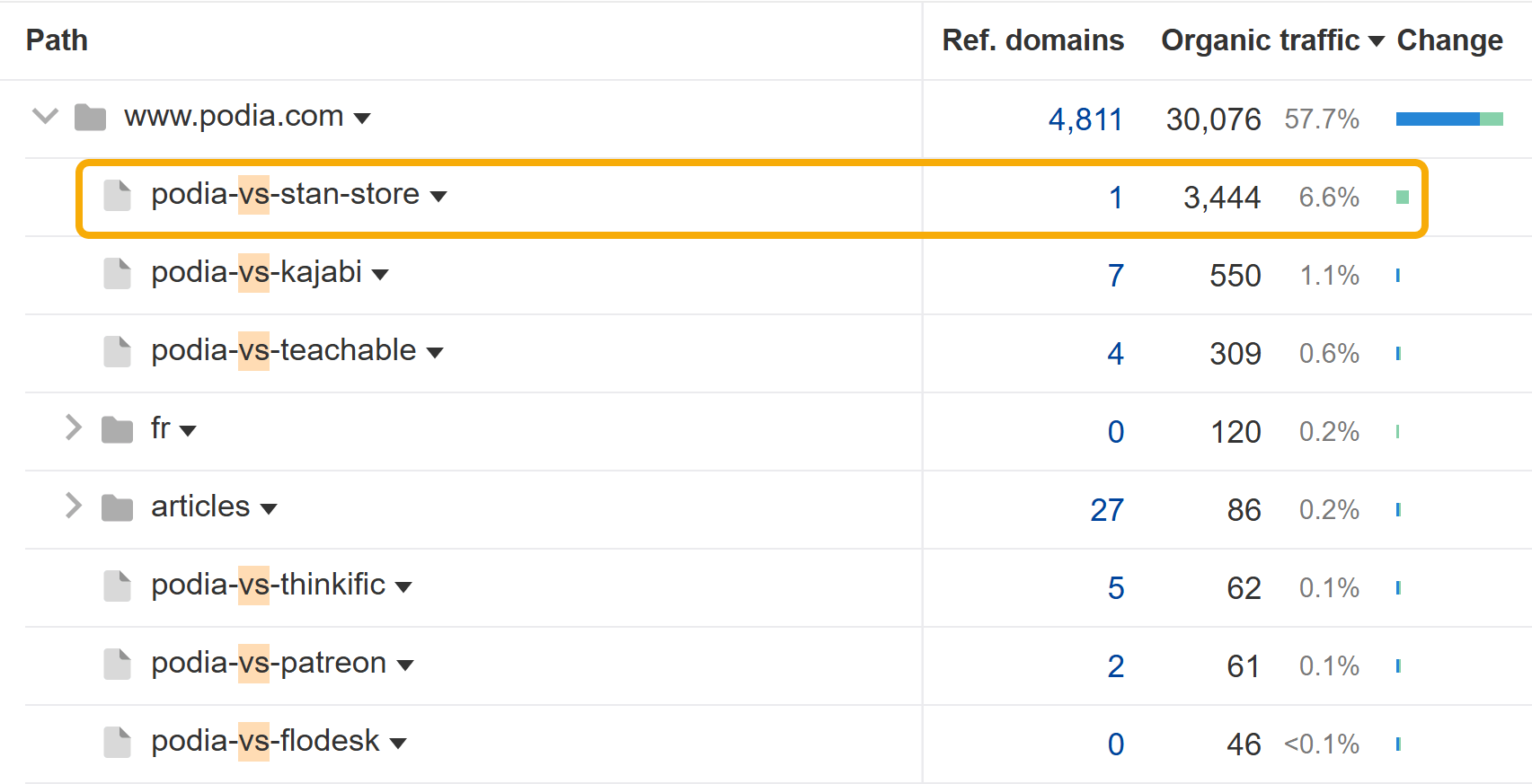Viewport: 1532px width, 784px height.
Task: Click the podia-vs-flodesk page icon
Action: coord(117,742)
